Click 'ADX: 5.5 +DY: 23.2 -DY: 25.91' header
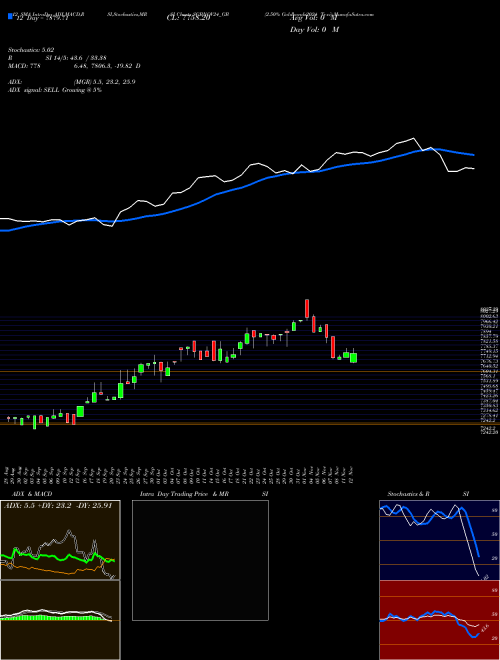 click(x=58, y=506)
